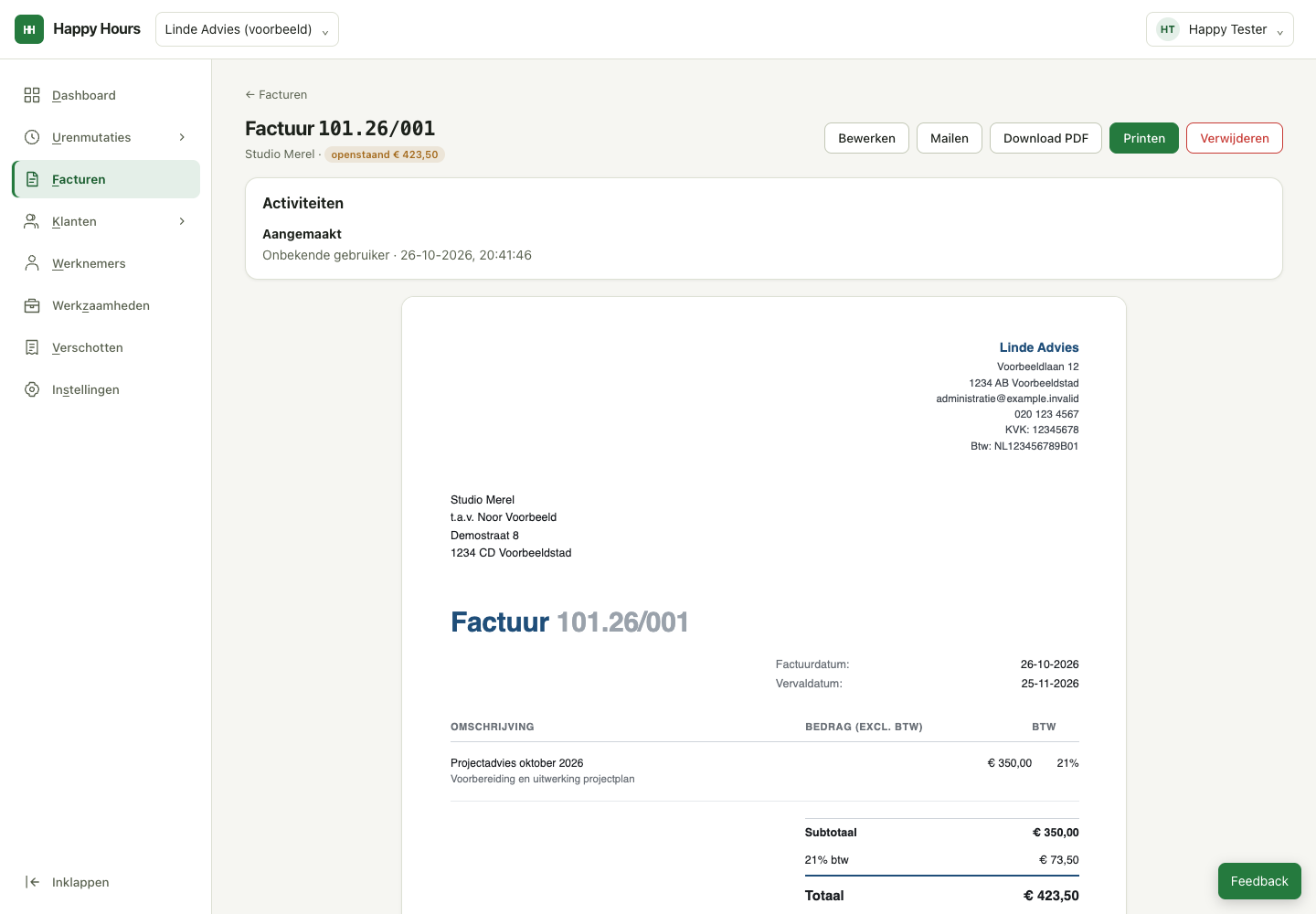The image size is (1316, 914).
Task: Expand the Urenmutaties submenu chevron
Action: 182,137
